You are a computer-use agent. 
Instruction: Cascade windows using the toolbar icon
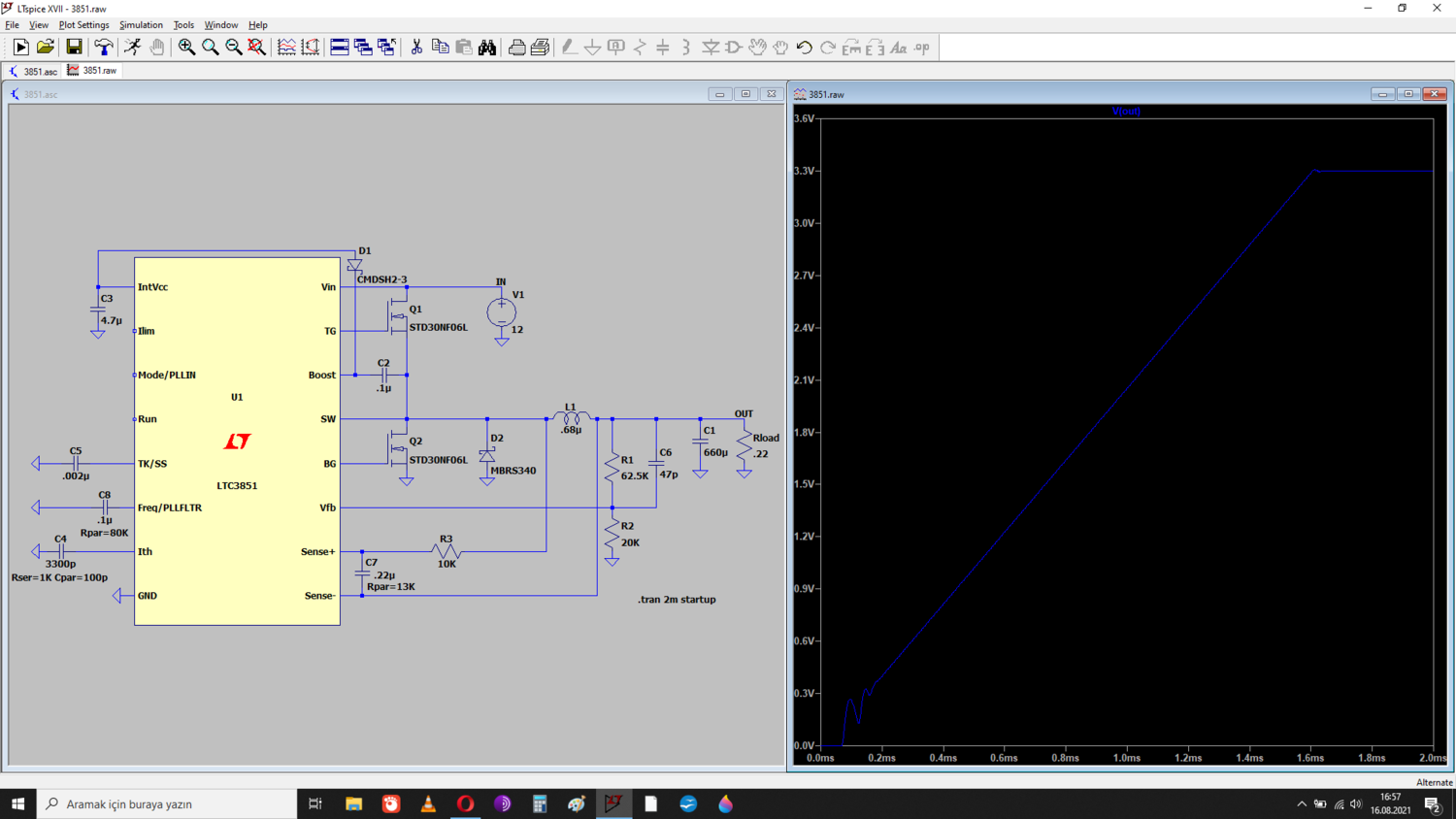363,47
